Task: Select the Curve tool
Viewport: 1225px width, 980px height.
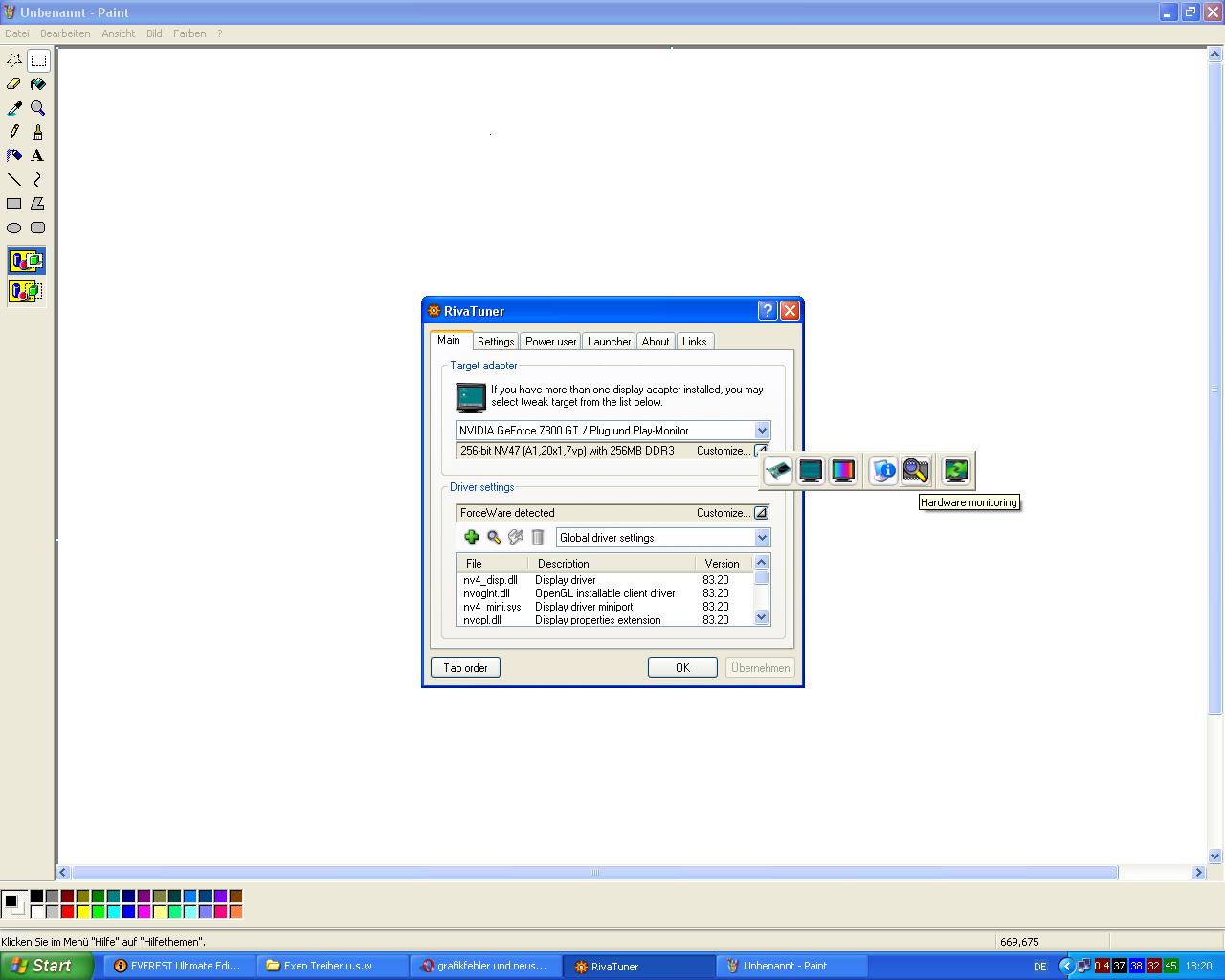Action: (x=38, y=180)
